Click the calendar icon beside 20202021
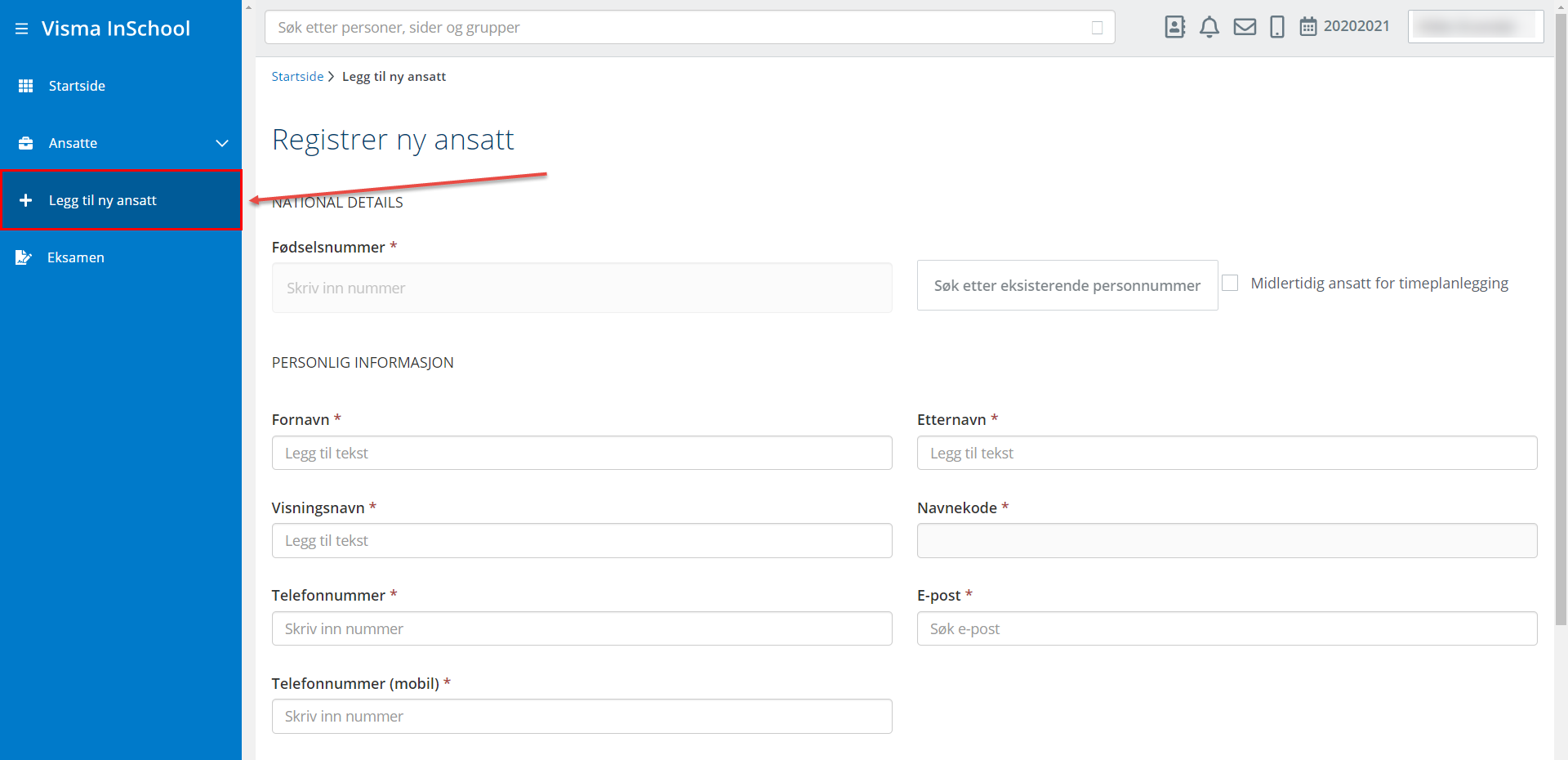Viewport: 1568px width, 760px height. [1308, 27]
